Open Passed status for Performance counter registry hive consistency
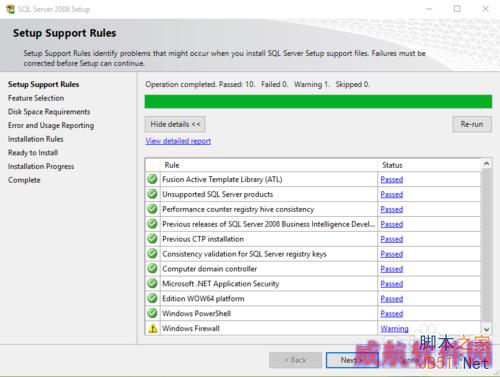 [x=392, y=209]
